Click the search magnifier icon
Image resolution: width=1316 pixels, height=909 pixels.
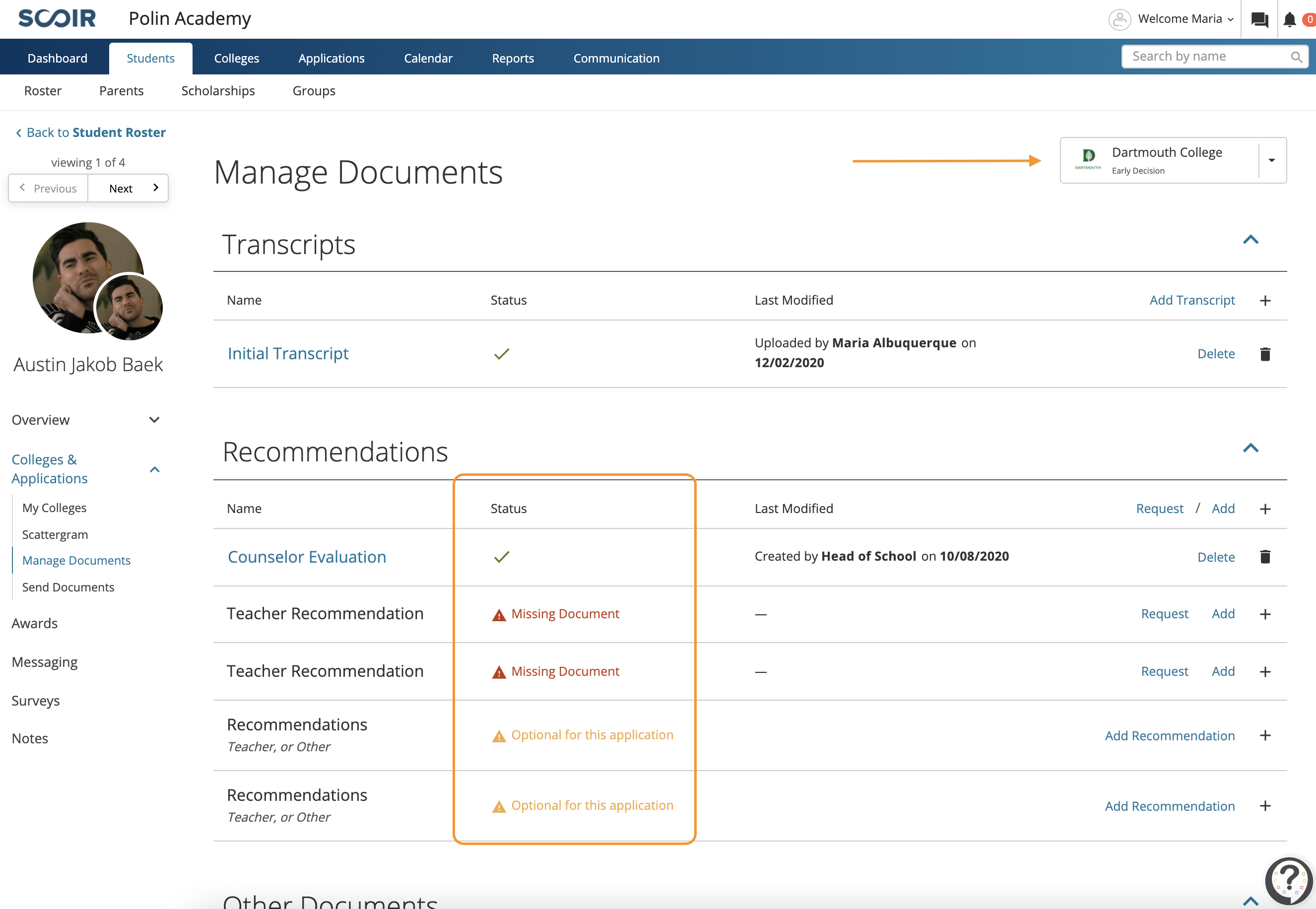tap(1296, 57)
